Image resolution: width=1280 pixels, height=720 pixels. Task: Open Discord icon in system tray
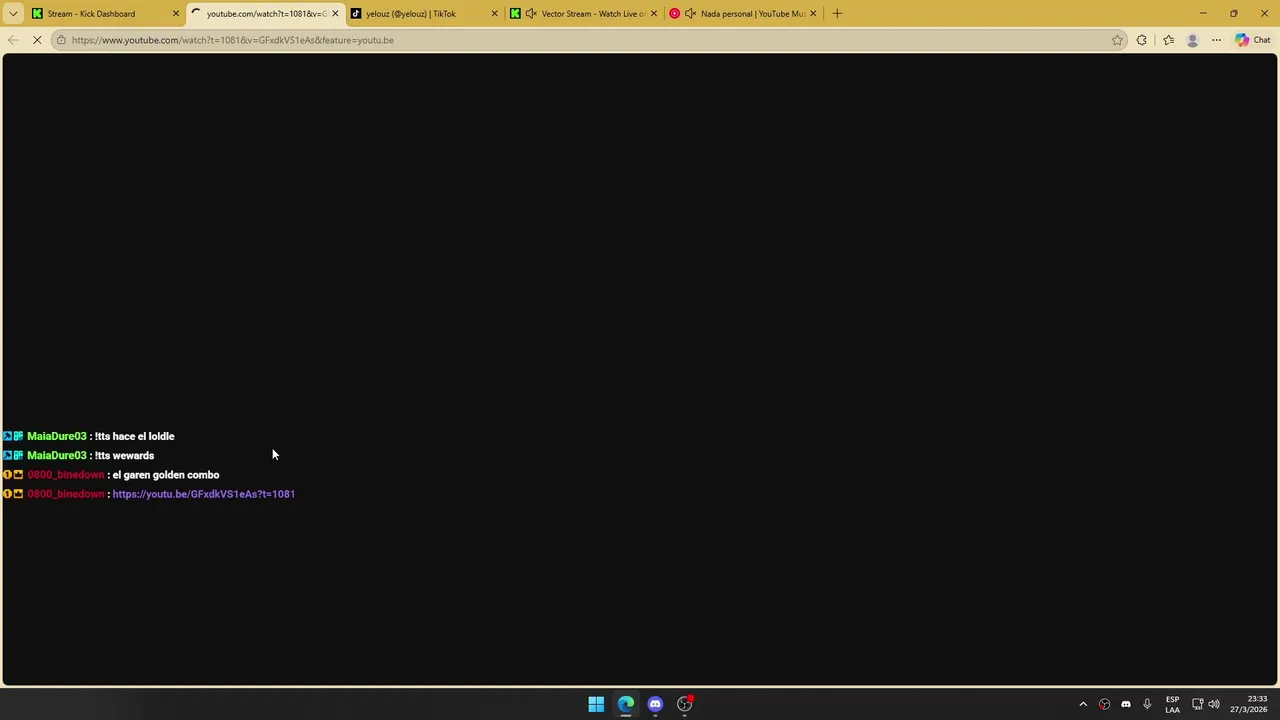tap(1126, 704)
